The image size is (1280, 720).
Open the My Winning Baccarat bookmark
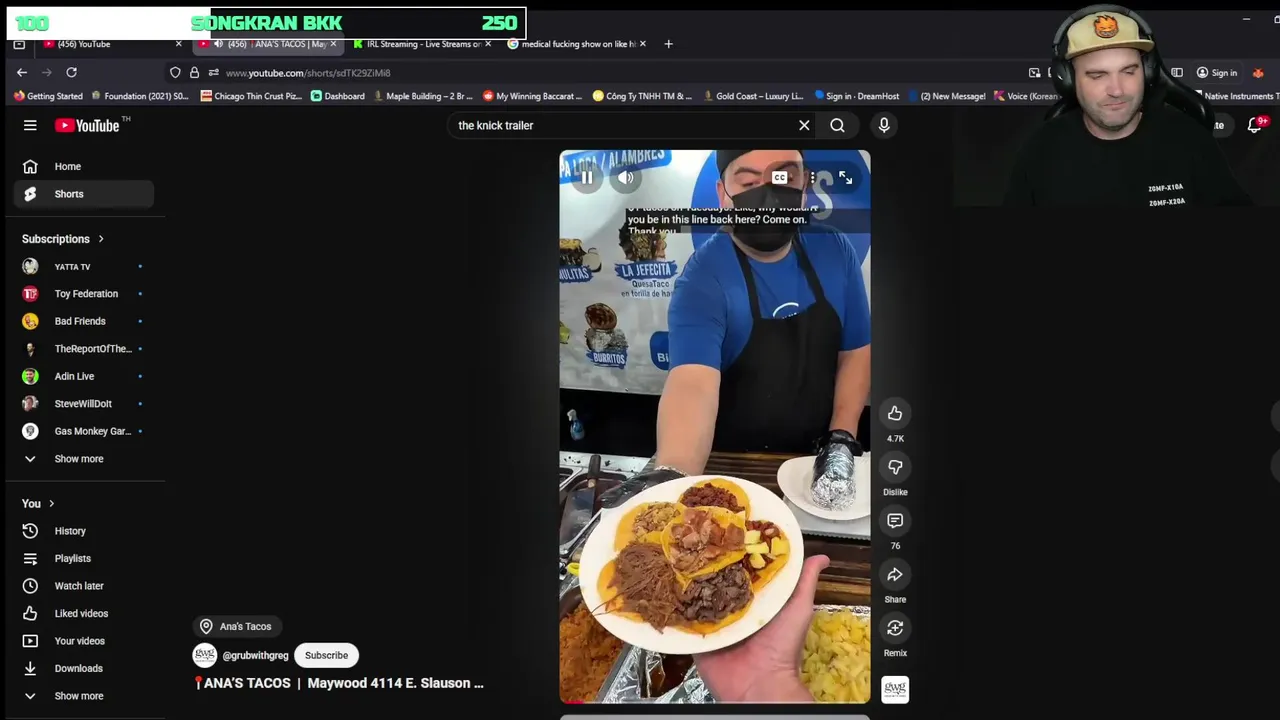pyautogui.click(x=532, y=96)
